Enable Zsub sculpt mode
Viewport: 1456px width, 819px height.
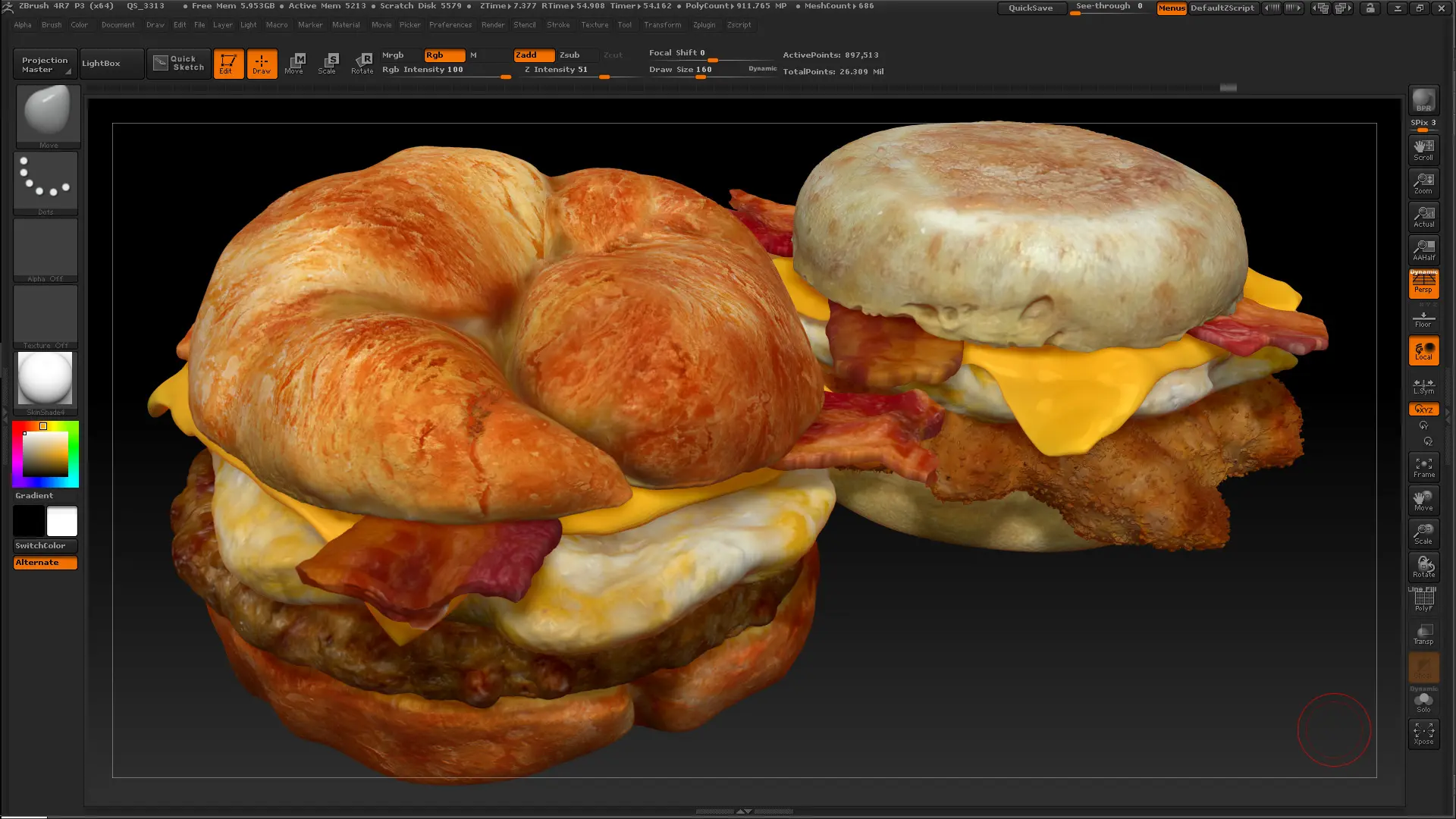coord(578,55)
